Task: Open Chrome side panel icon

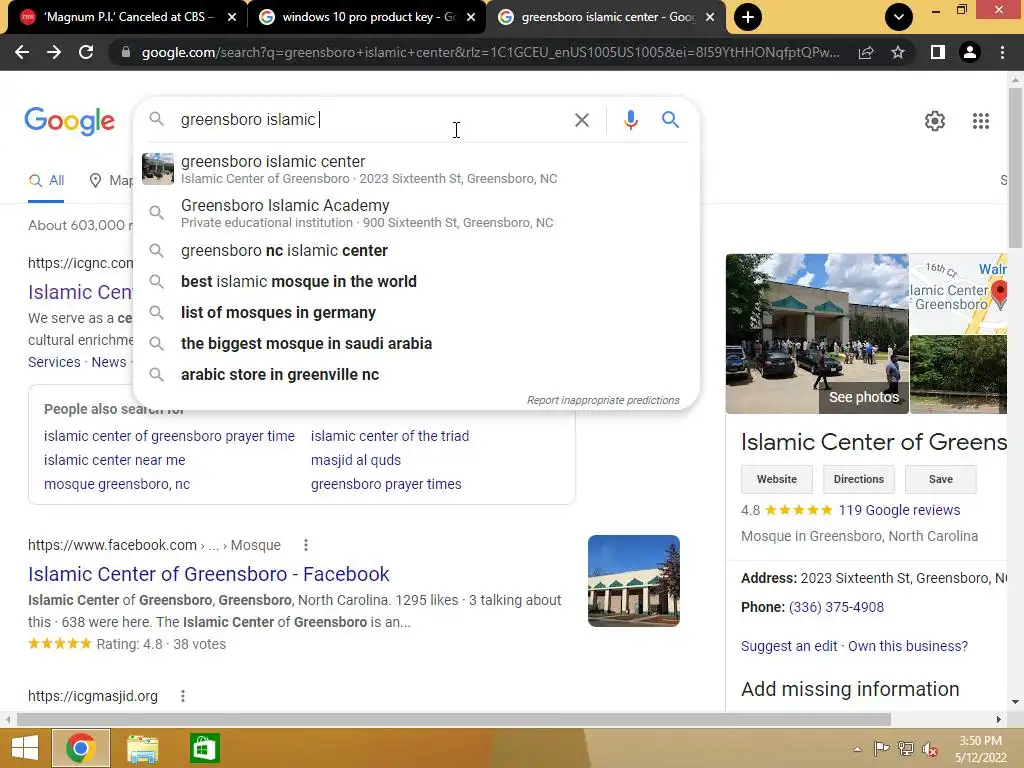Action: click(938, 52)
